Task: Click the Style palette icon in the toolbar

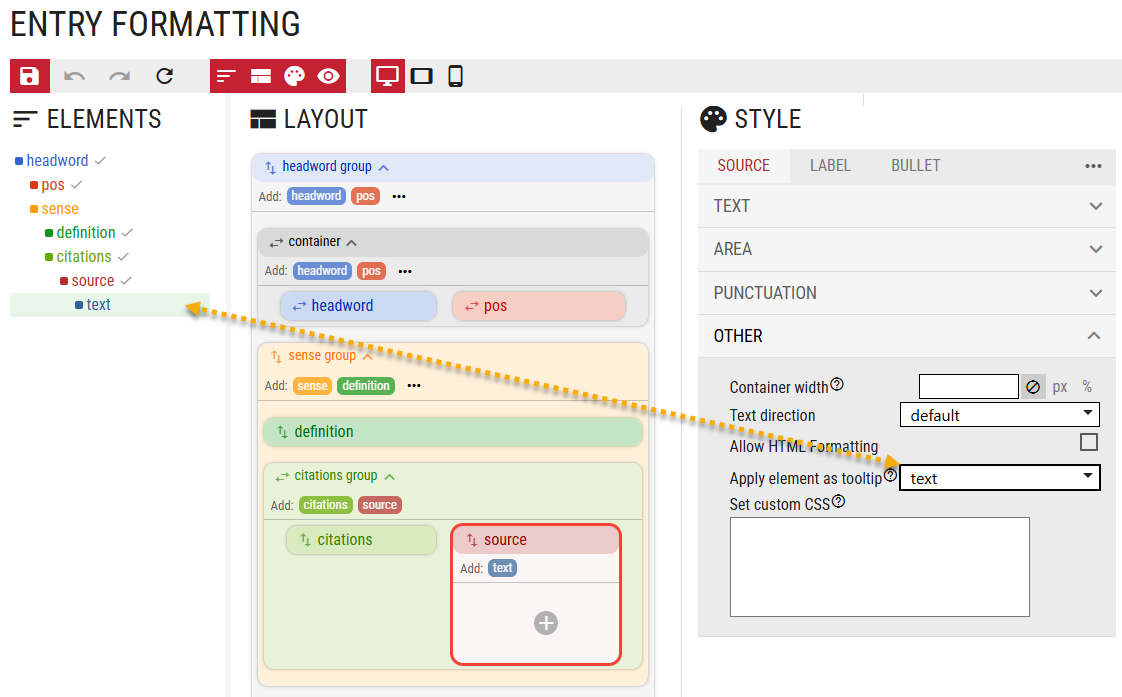Action: [x=294, y=76]
